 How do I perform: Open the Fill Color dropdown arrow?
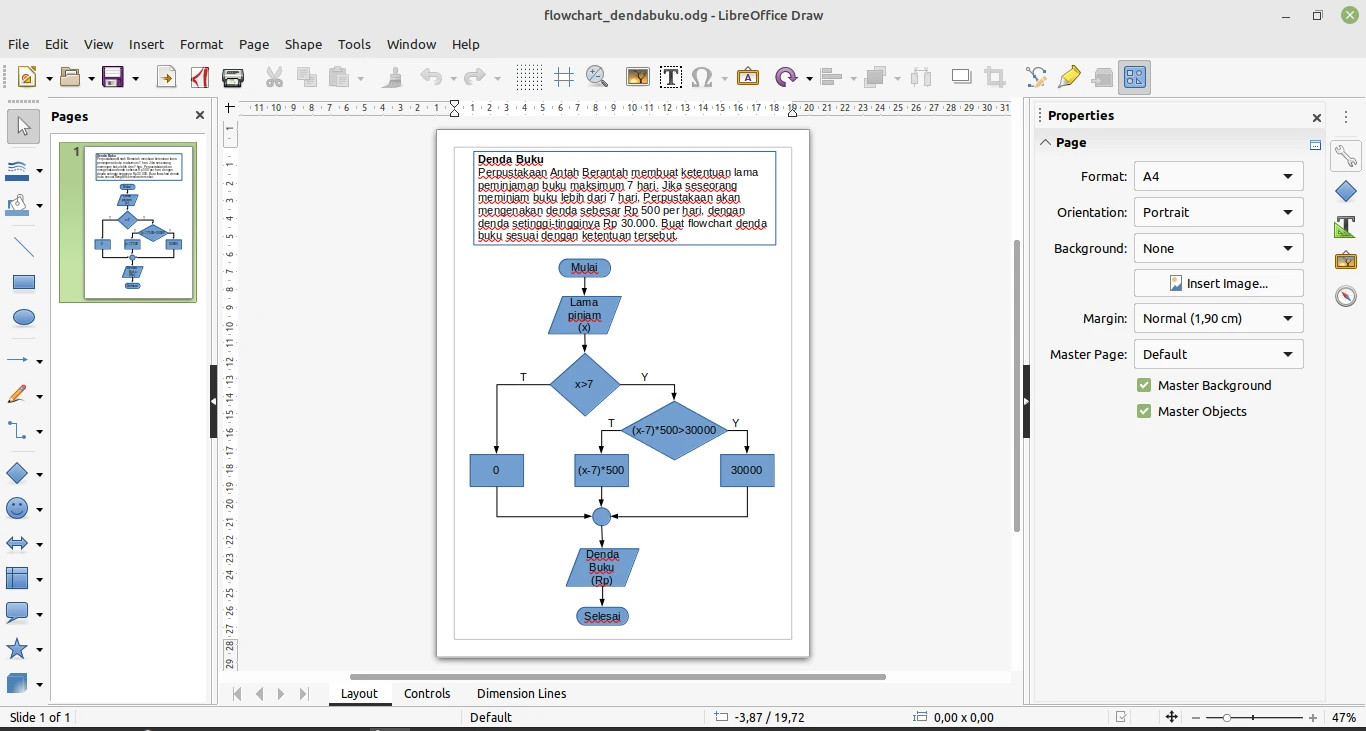click(x=40, y=206)
